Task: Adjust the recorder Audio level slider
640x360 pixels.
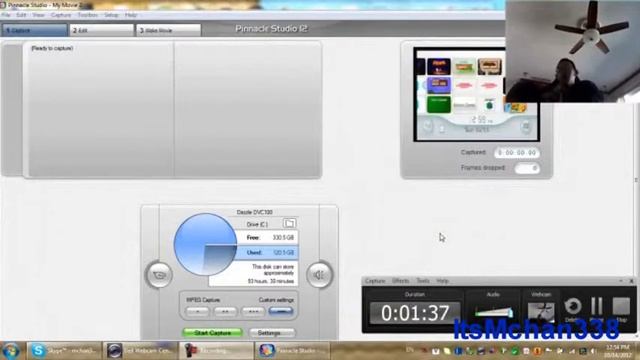Action: point(494,312)
